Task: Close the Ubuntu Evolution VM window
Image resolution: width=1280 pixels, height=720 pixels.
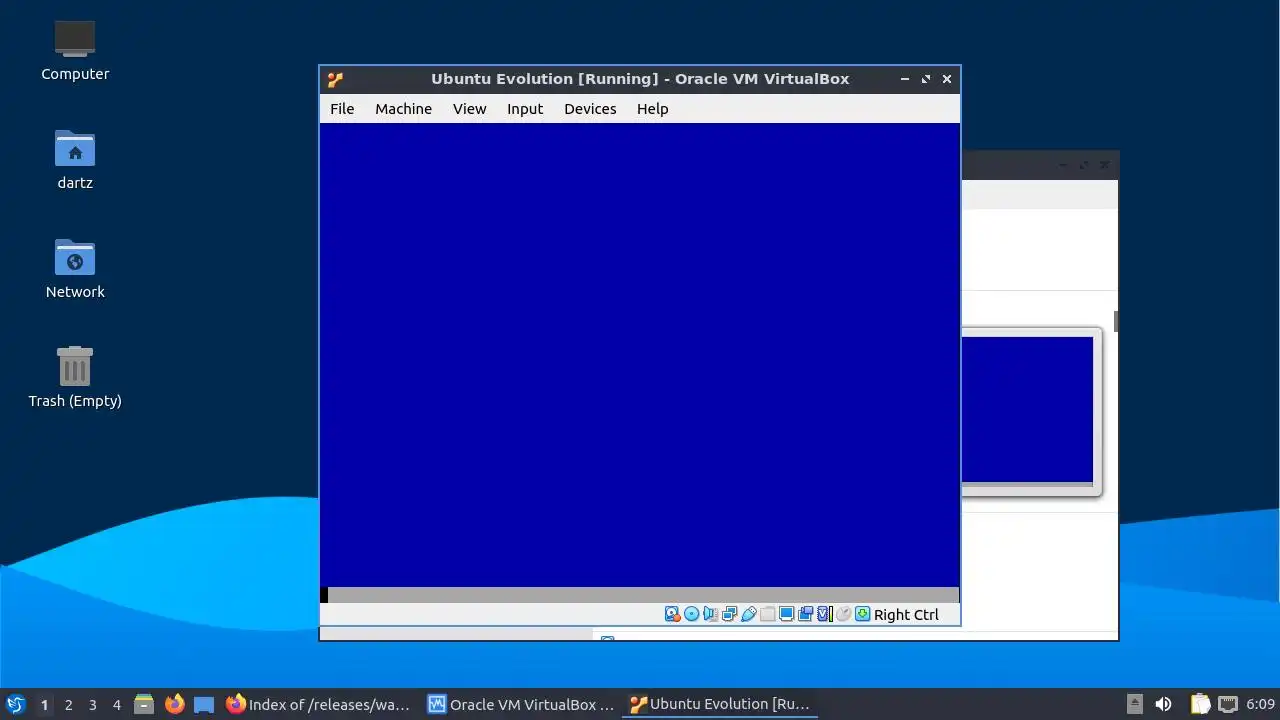Action: [x=947, y=79]
